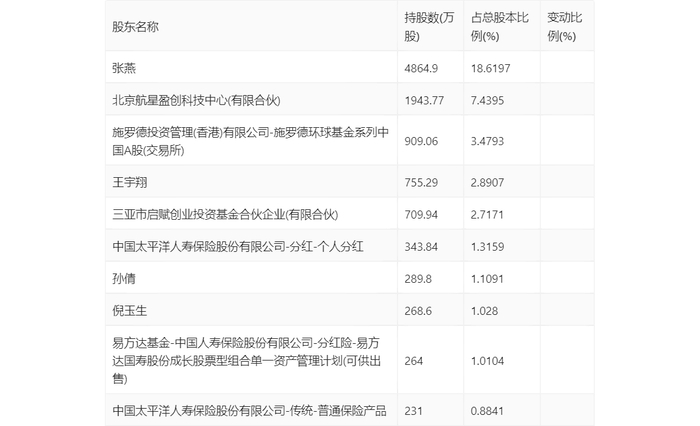Select the value 268.6
The image size is (700, 426).
tap(418, 311)
